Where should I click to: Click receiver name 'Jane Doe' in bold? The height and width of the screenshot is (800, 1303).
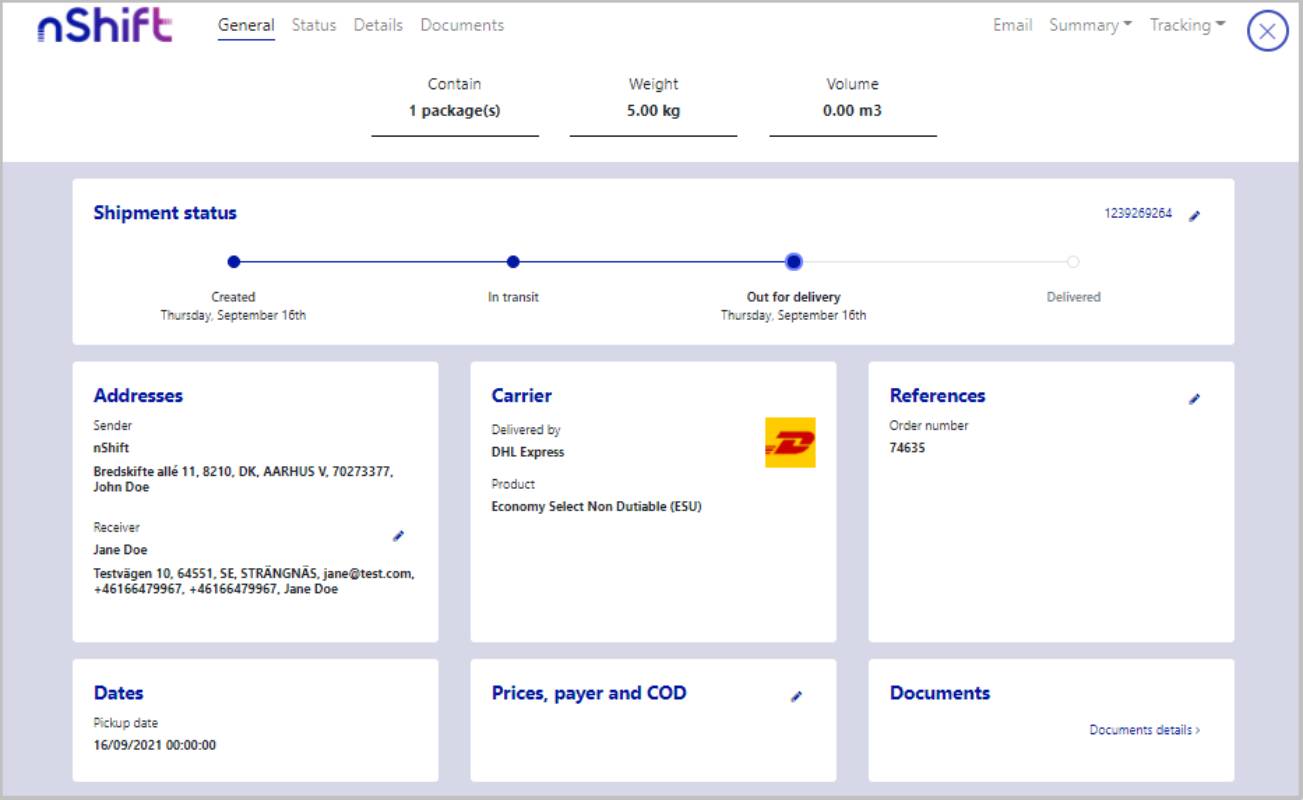pyautogui.click(x=120, y=550)
